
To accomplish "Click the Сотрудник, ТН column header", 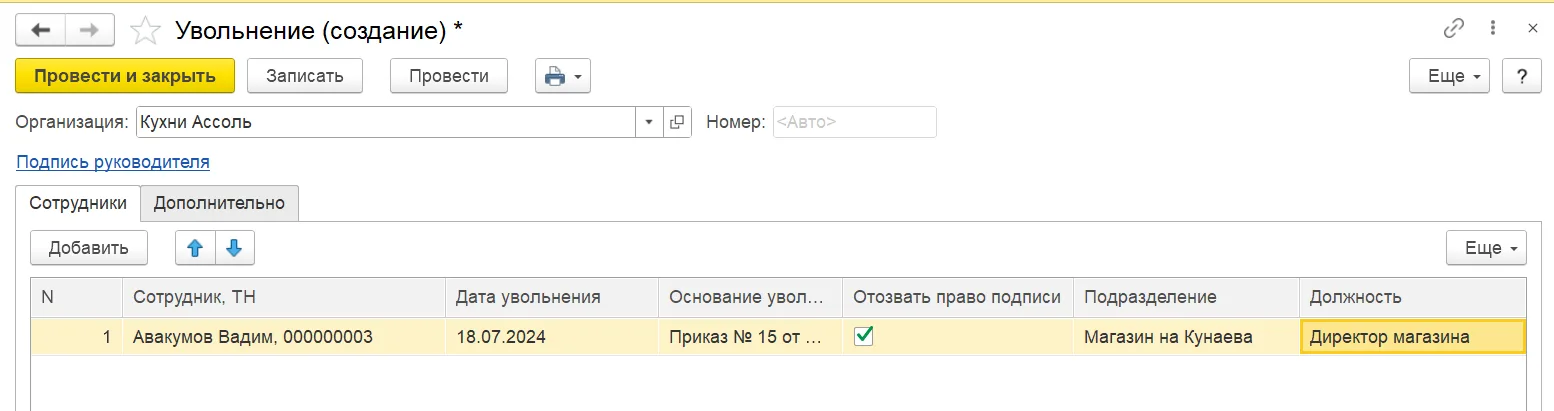I will [284, 297].
